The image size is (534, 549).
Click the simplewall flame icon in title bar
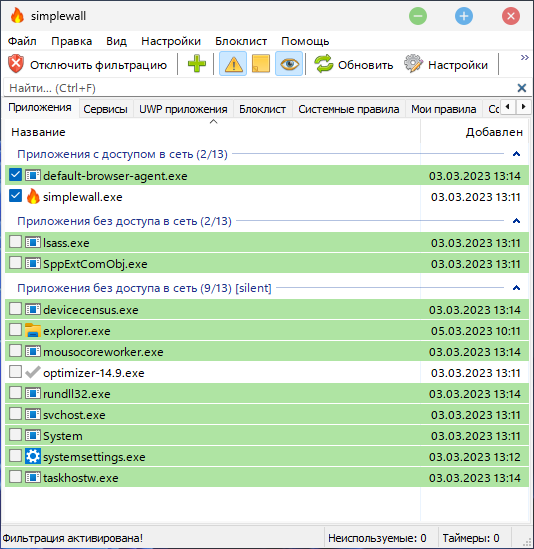17,16
